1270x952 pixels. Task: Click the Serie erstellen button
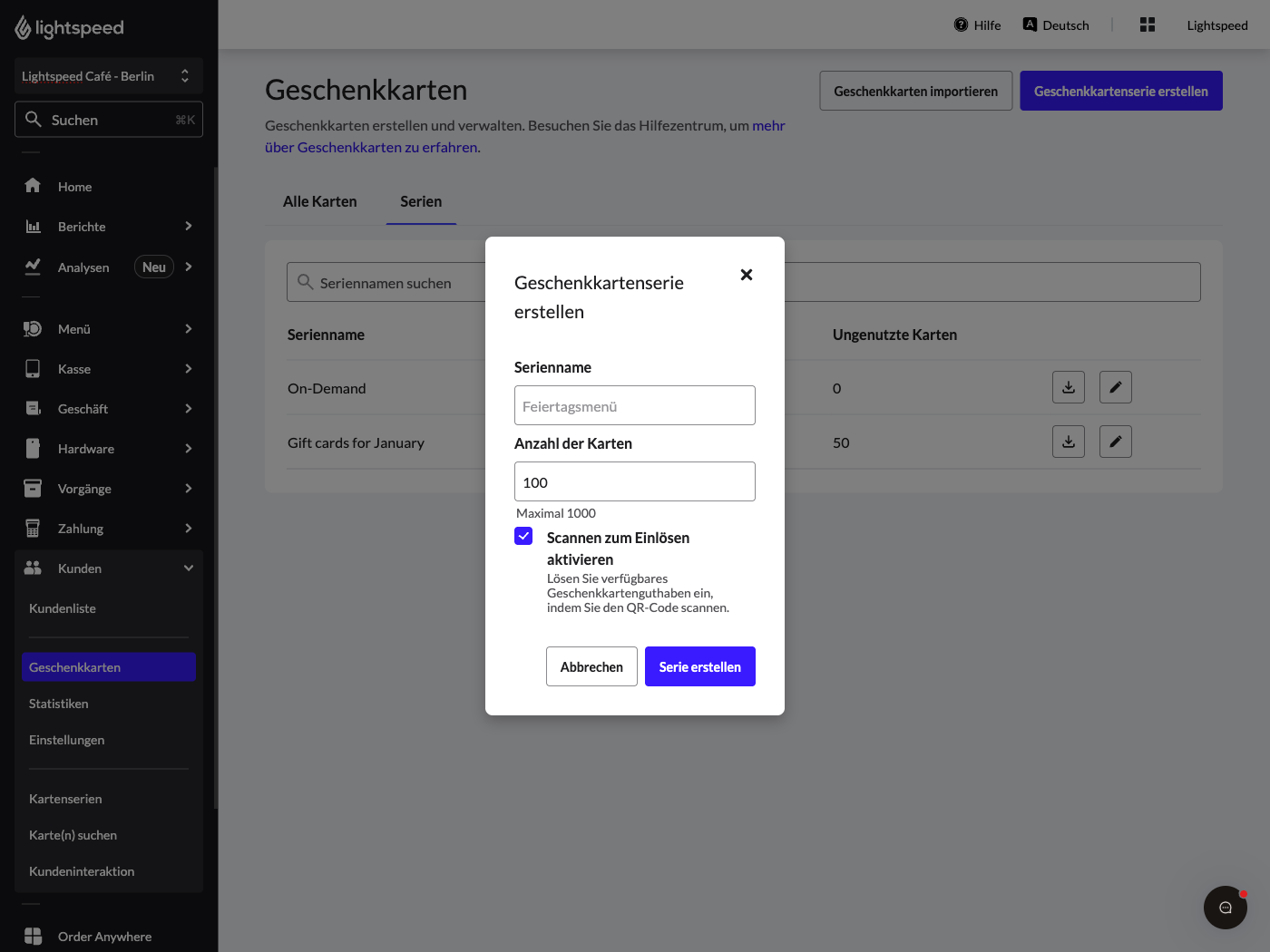(x=700, y=666)
